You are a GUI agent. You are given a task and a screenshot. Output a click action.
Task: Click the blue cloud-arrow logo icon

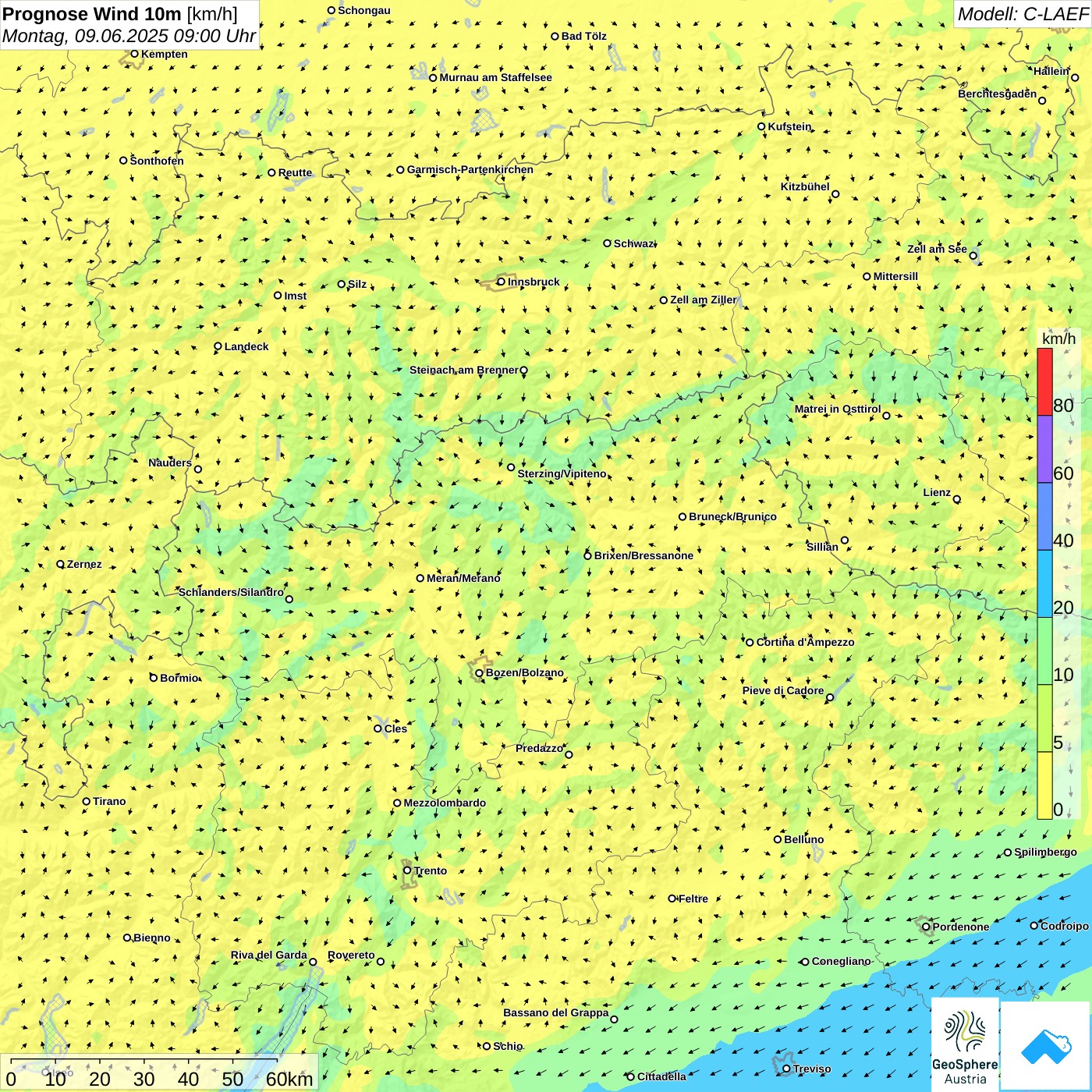pos(1046,1047)
